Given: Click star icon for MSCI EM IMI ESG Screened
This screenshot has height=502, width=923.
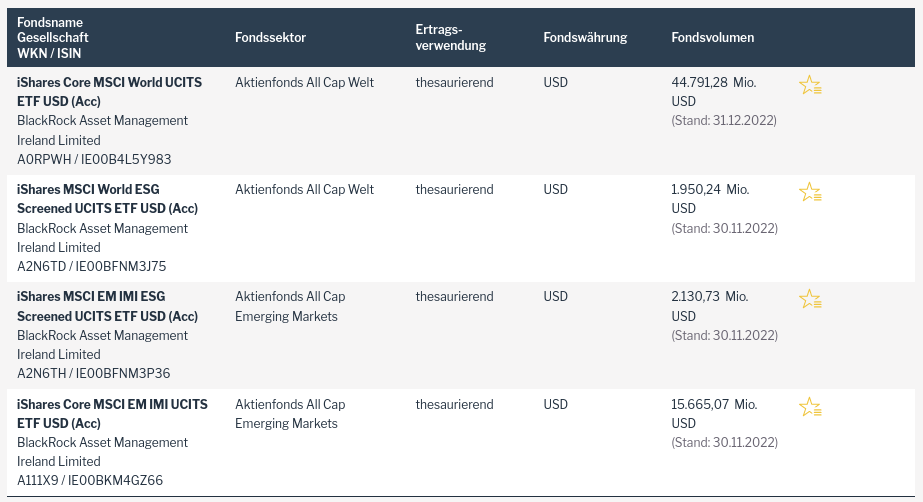Looking at the screenshot, I should tap(809, 299).
